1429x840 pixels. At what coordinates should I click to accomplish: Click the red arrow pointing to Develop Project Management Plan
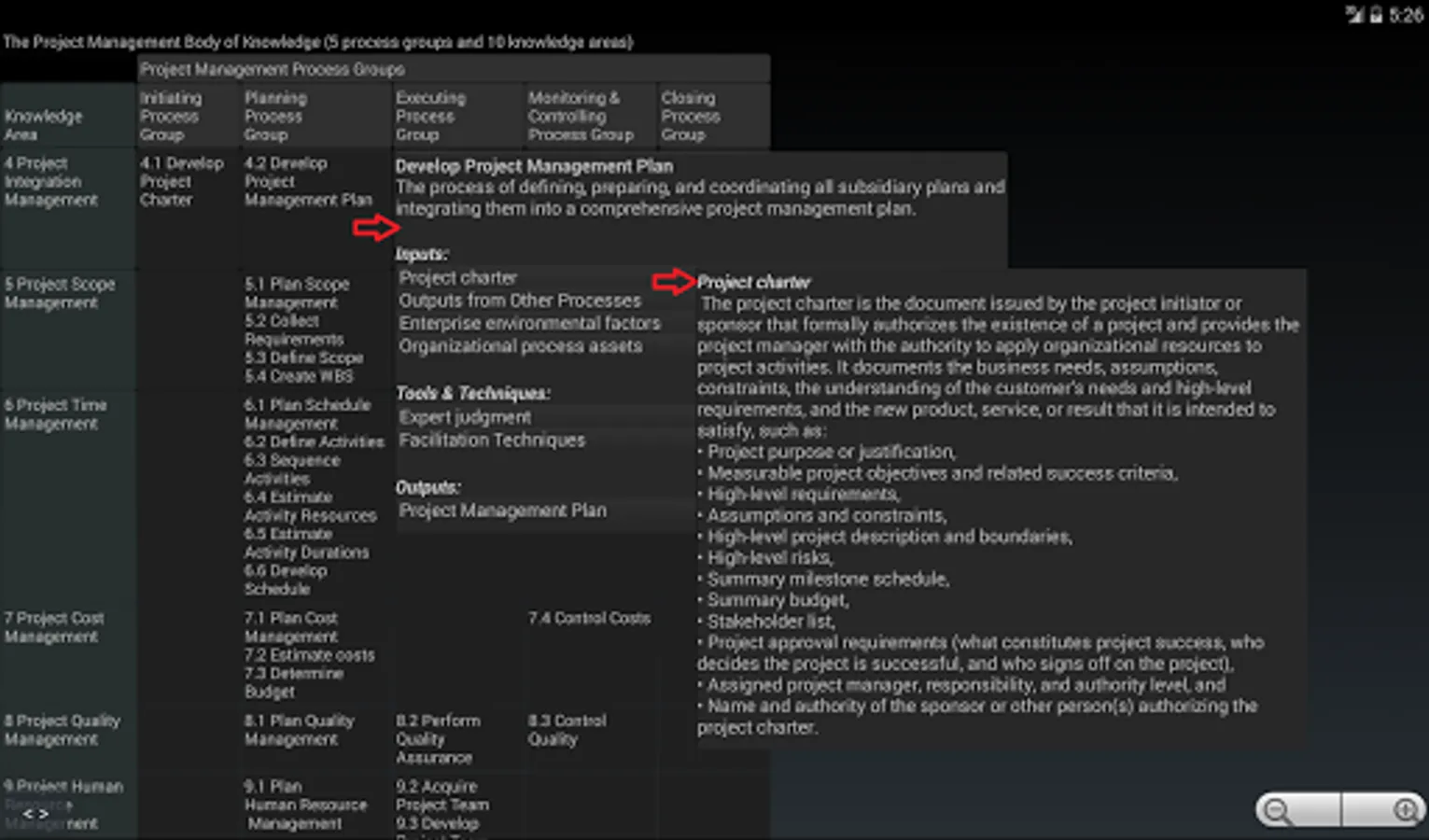pyautogui.click(x=376, y=227)
